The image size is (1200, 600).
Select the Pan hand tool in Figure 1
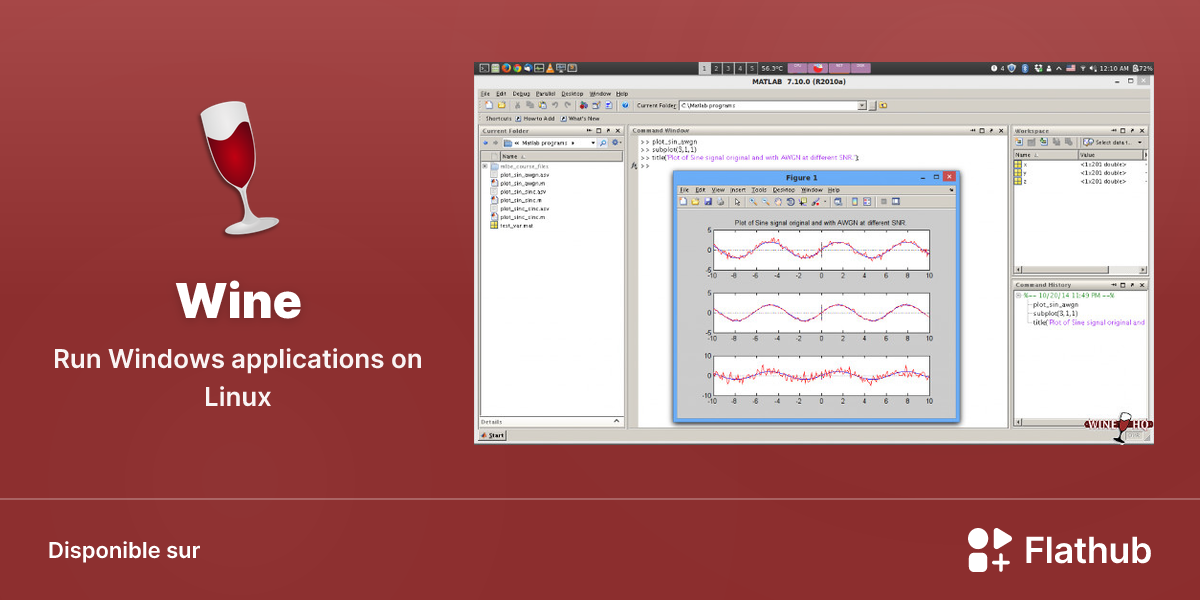click(x=778, y=201)
